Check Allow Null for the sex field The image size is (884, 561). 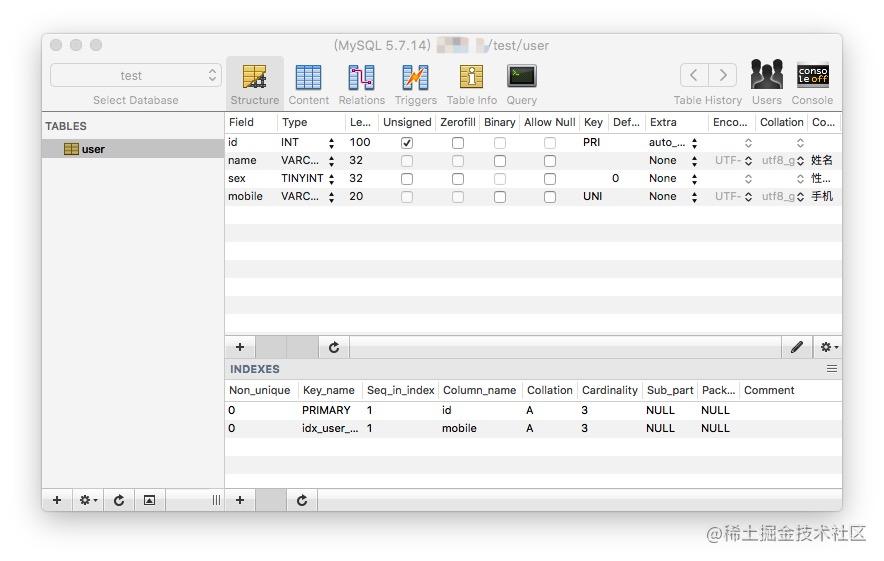click(x=550, y=179)
